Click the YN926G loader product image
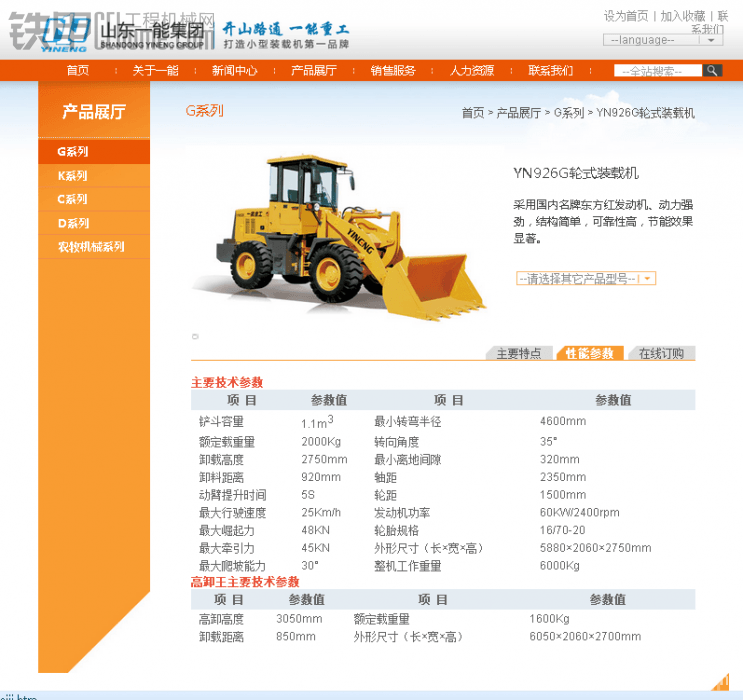This screenshot has width=743, height=700. click(x=339, y=237)
